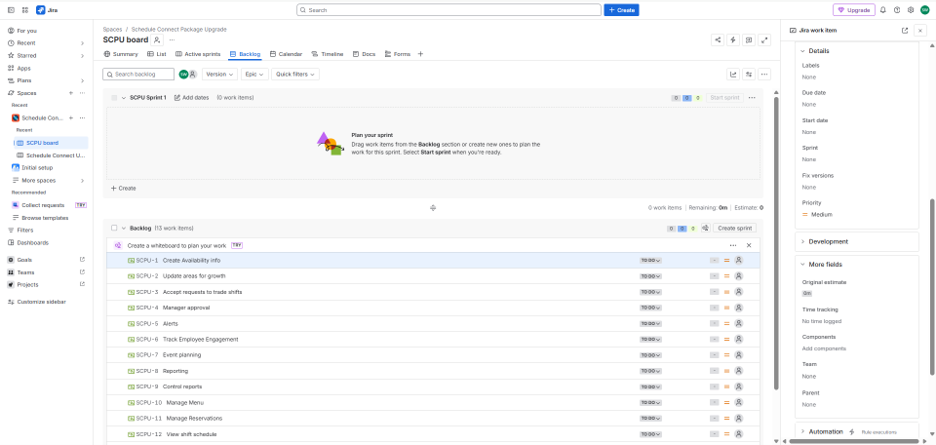Open the app switcher grid icon
Viewport: 936px width, 445px height.
[x=25, y=10]
